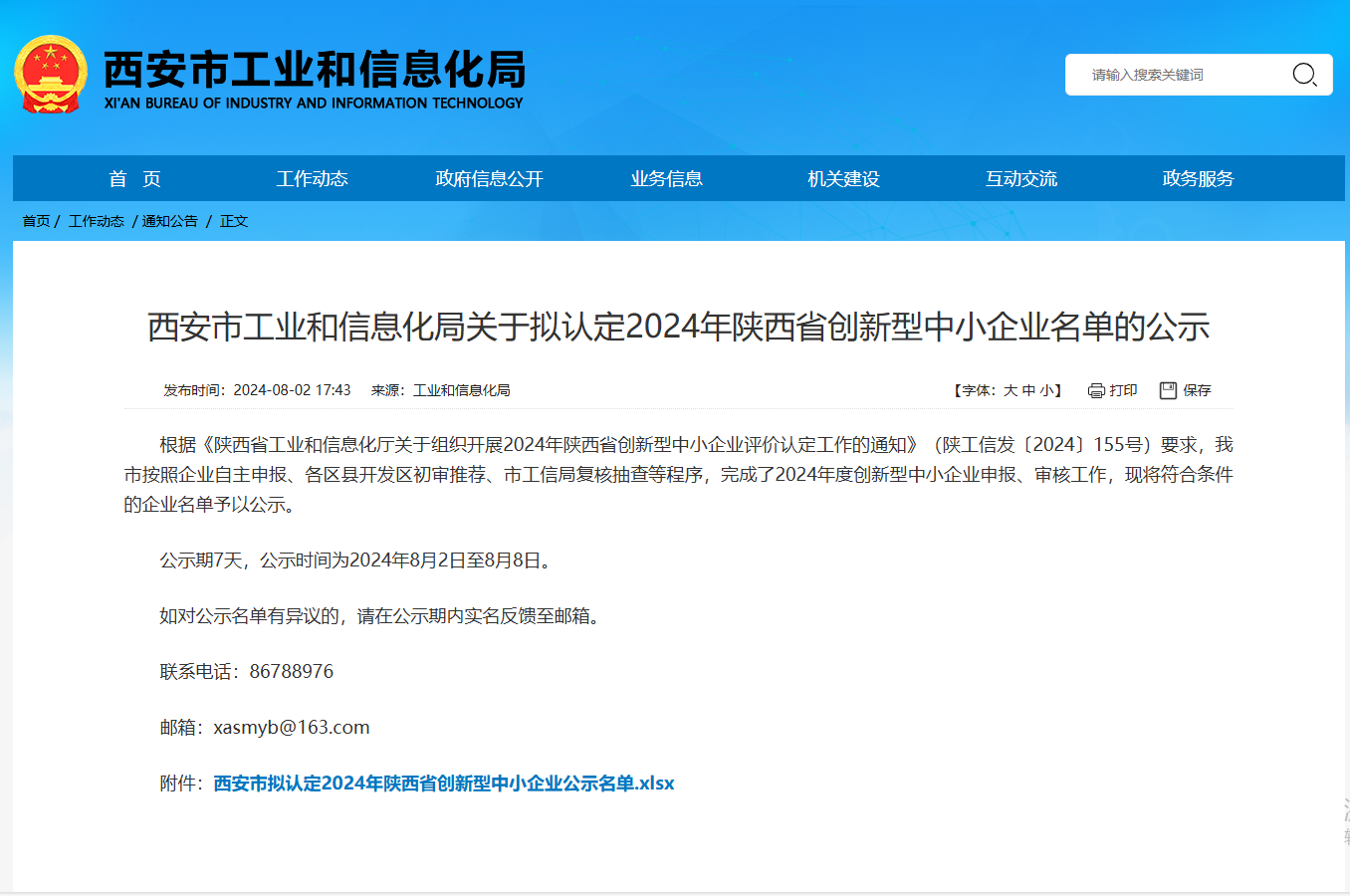Navigate to 机关建设 section
This screenshot has height=896, width=1350.
tap(843, 179)
